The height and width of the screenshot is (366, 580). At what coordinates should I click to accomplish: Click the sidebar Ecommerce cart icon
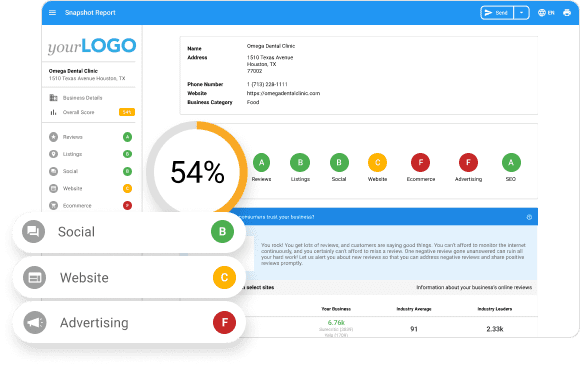54,205
